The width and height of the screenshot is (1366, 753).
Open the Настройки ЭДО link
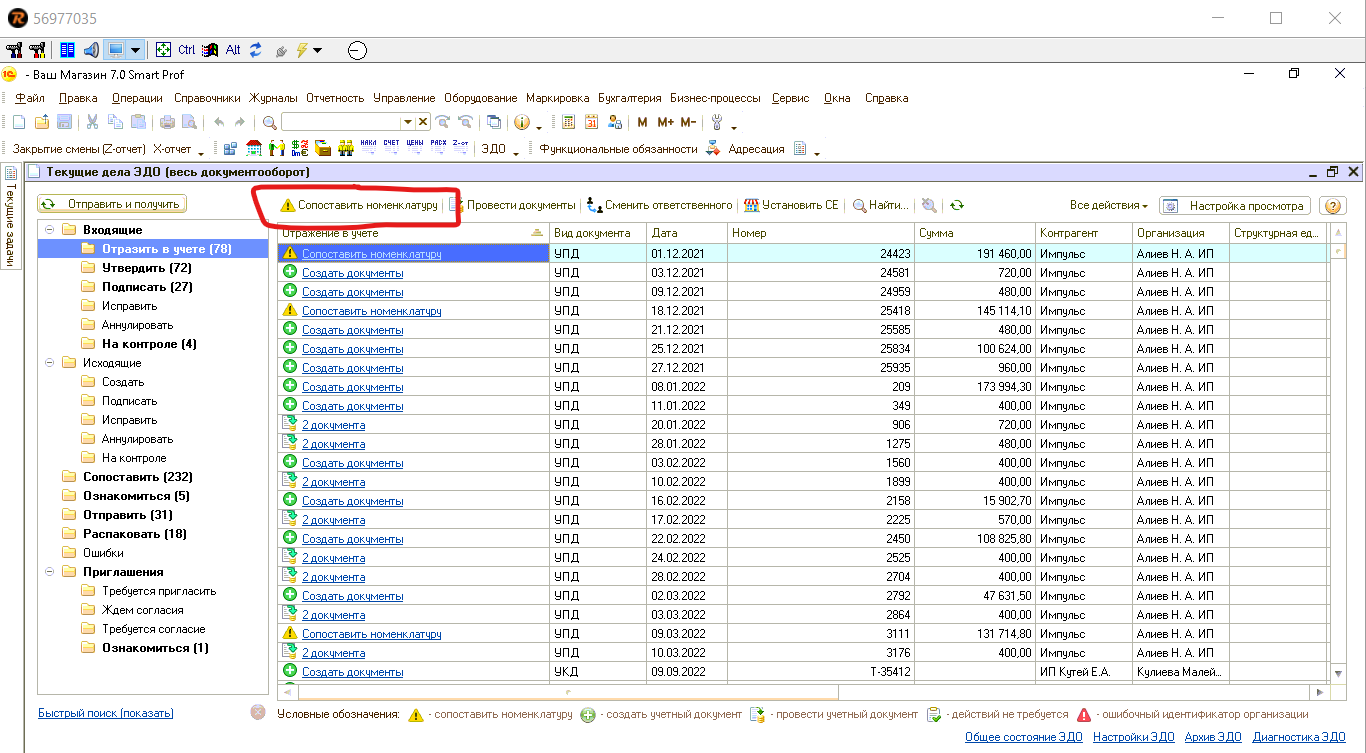pos(1133,737)
